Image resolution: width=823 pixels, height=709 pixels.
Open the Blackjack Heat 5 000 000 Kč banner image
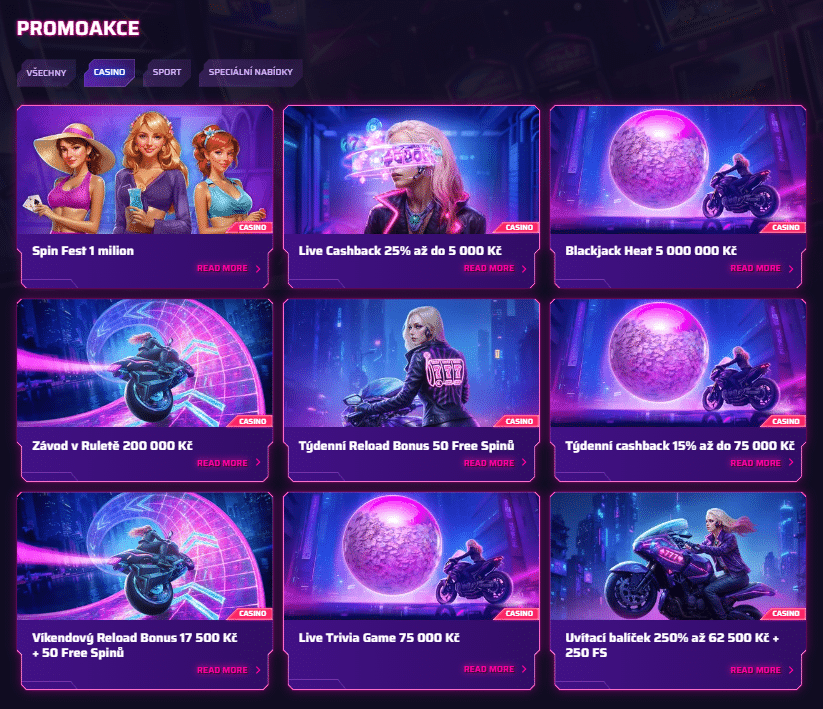pos(678,170)
